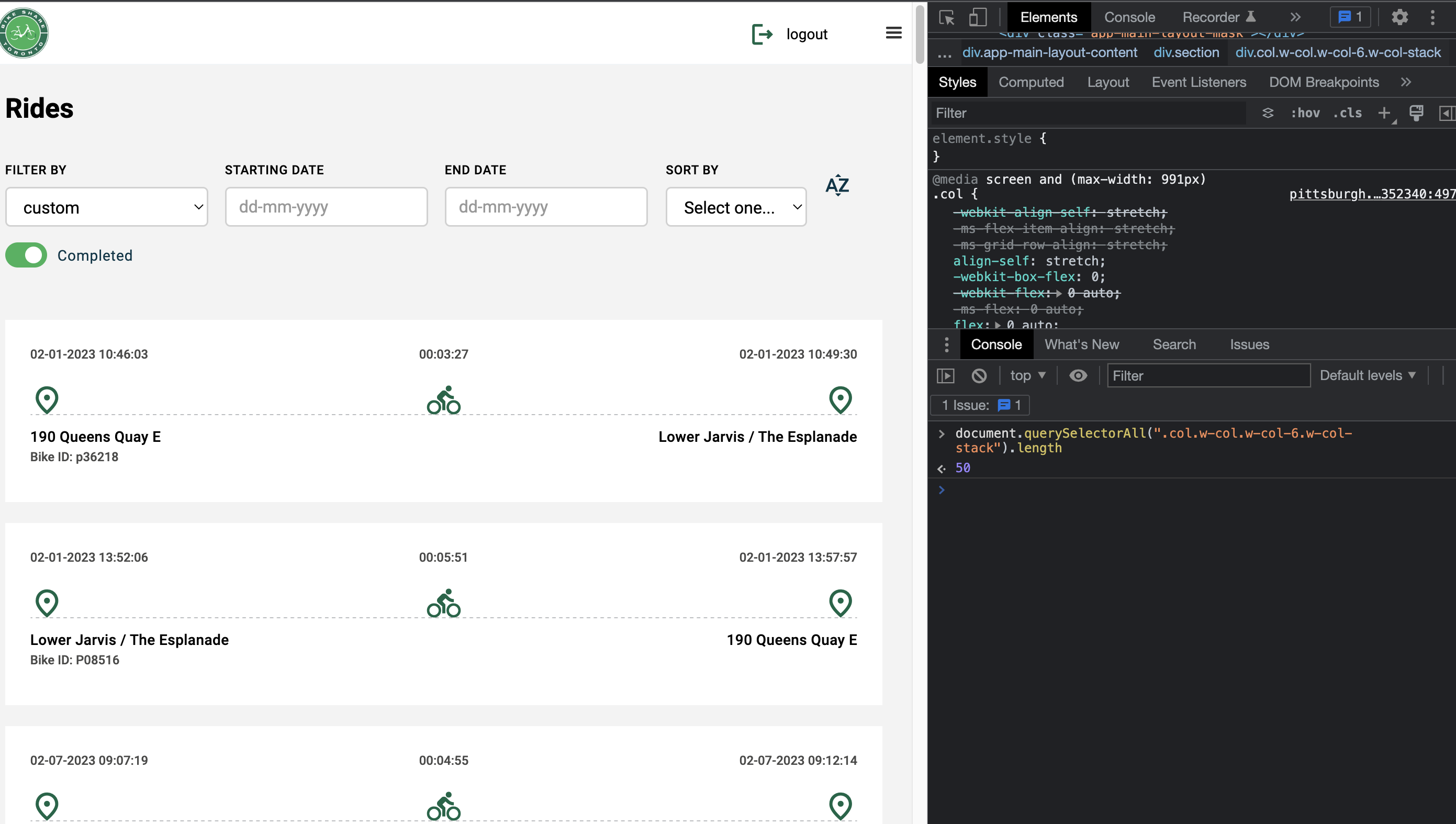Open the Filter By custom dropdown
The height and width of the screenshot is (824, 1456).
106,207
